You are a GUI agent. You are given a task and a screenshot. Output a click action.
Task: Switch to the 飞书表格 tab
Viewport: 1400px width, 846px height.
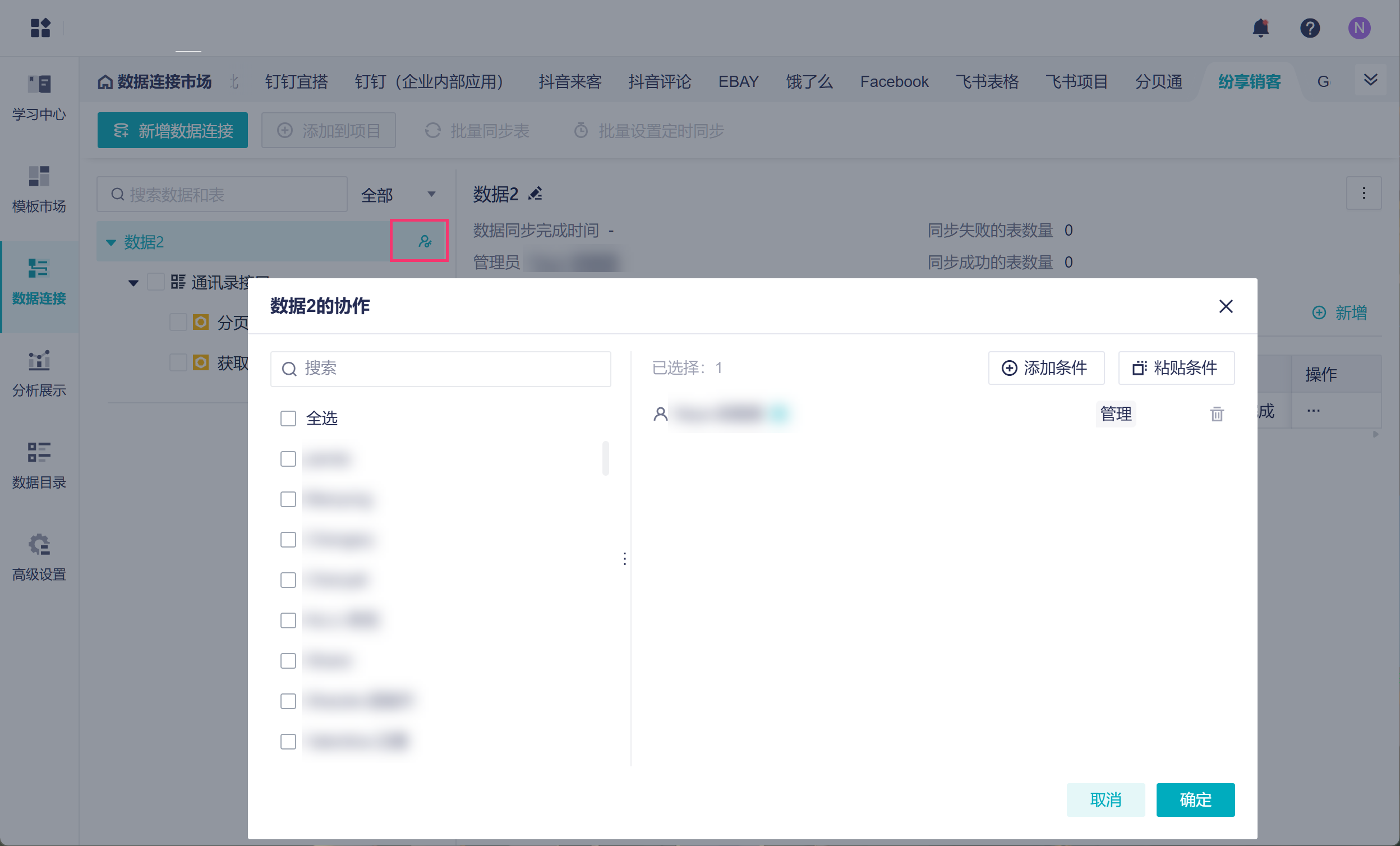coord(987,81)
